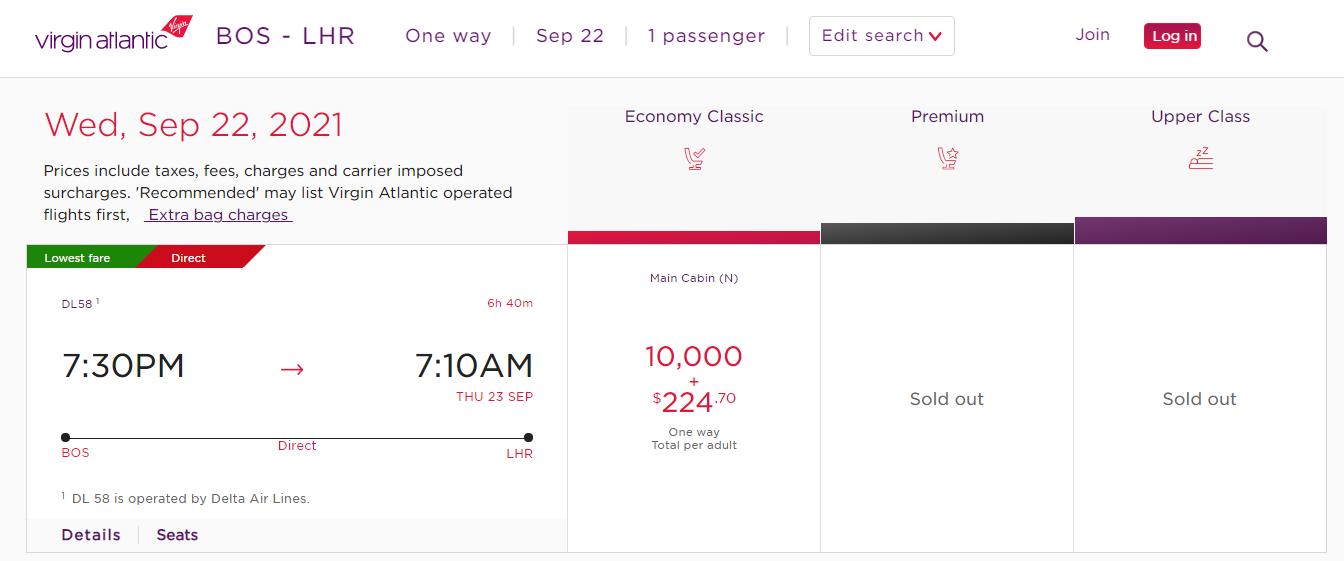The width and height of the screenshot is (1344, 561).
Task: Click the red flight direction arrow
Action: coord(292,369)
